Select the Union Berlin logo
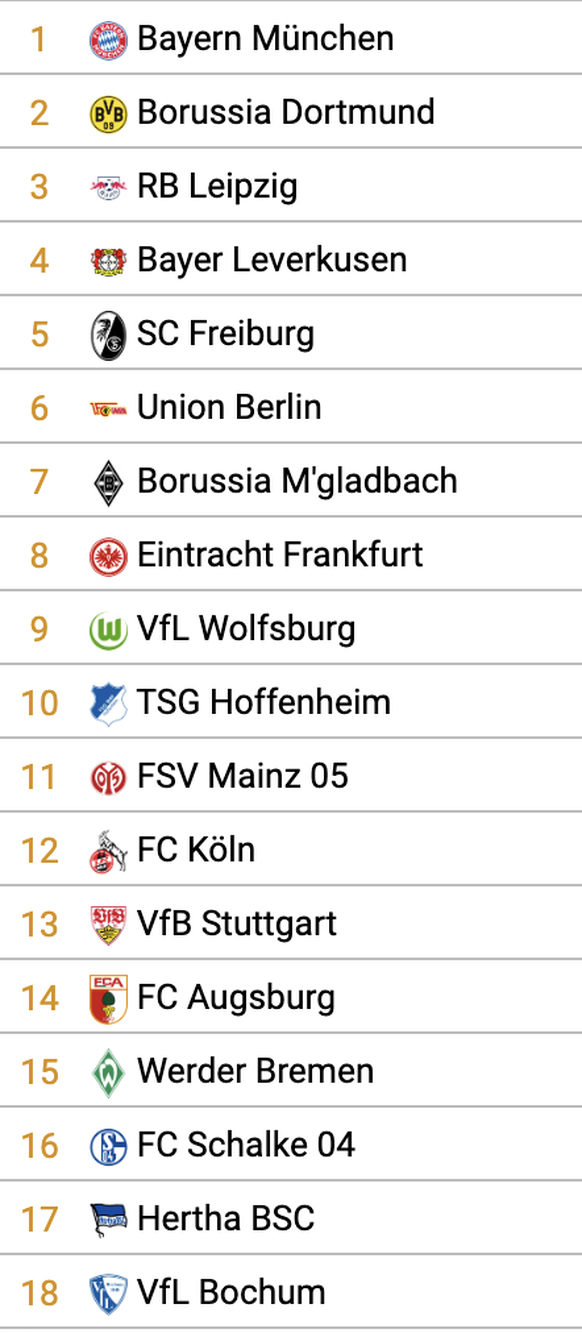 pos(108,408)
